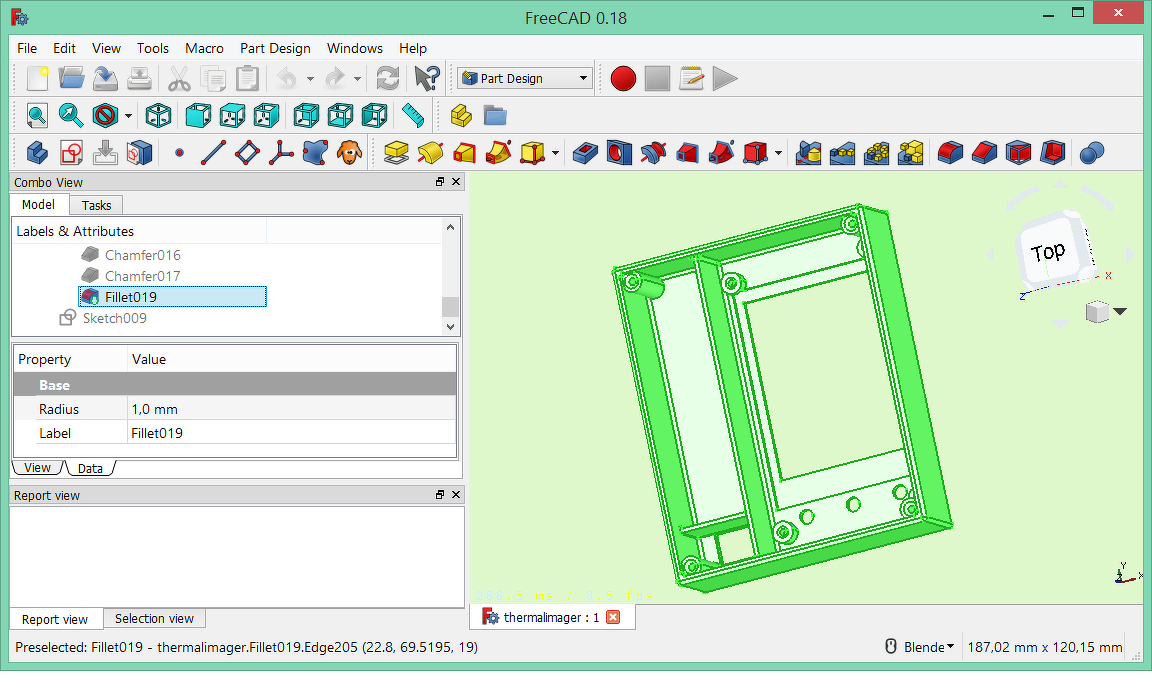The height and width of the screenshot is (694, 1152).
Task: Activate the What's This help pointer
Action: click(x=426, y=79)
